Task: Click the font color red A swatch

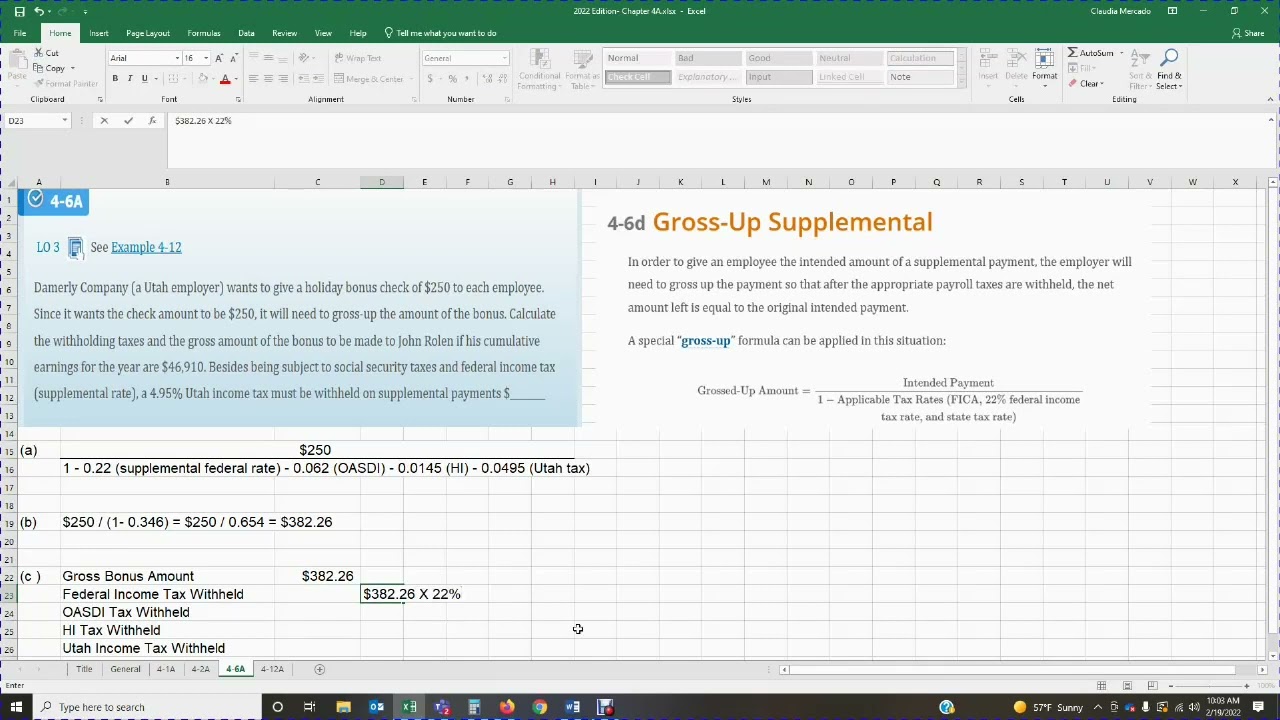Action: tap(225, 79)
